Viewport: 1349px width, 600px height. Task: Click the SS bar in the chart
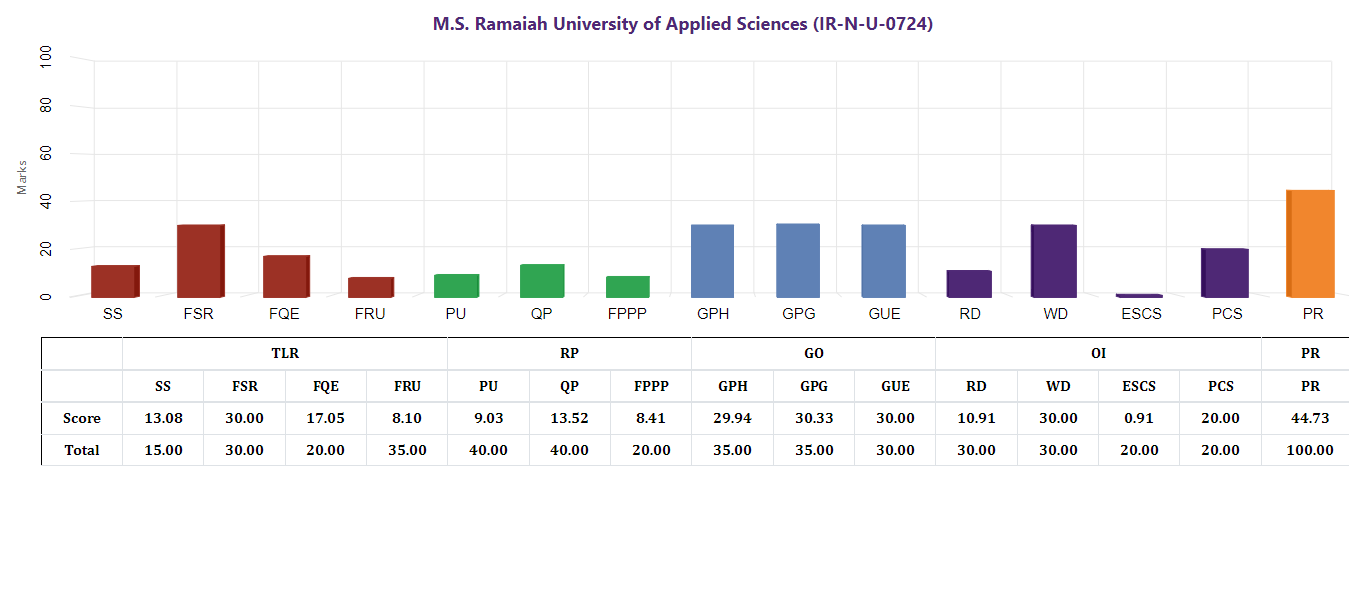click(115, 281)
